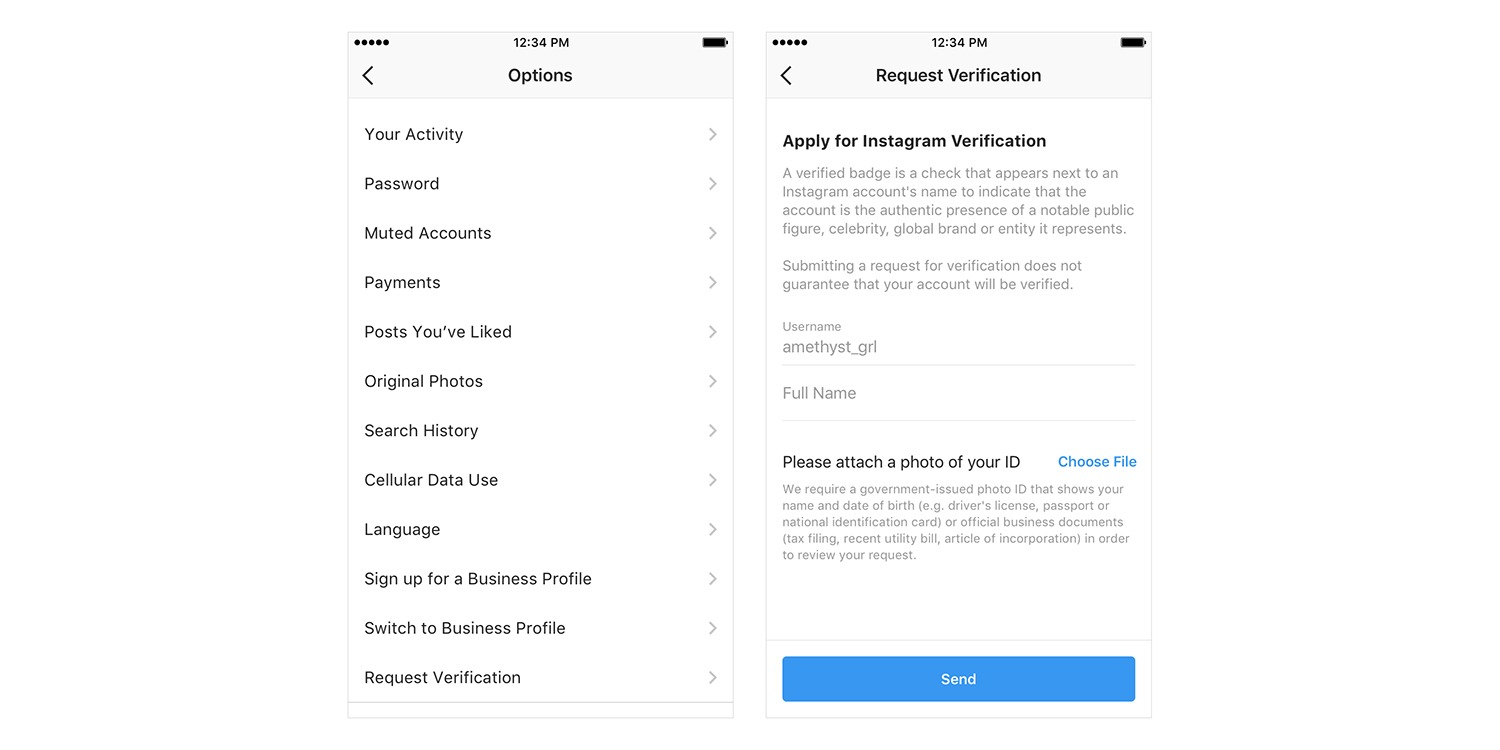Screen dimensions: 1500x750
Task: Open Request Verification option
Action: (540, 678)
